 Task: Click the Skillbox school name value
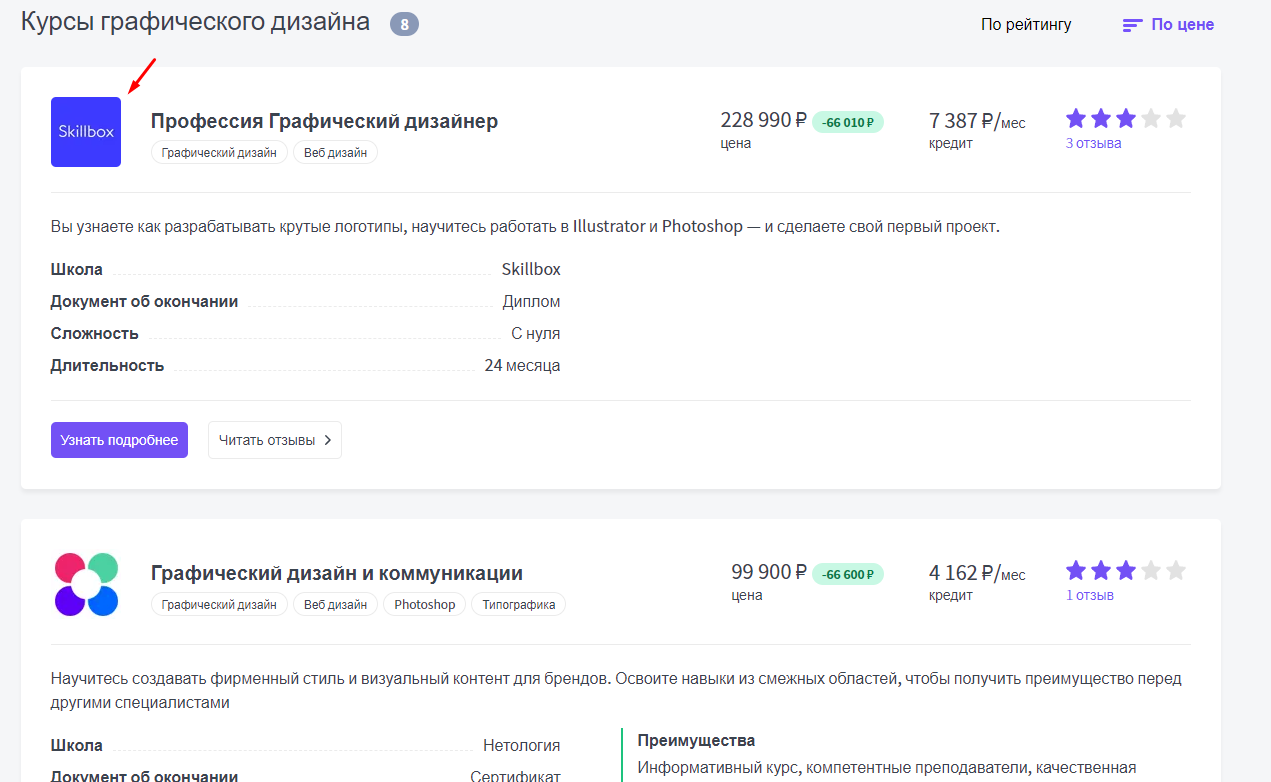pyautogui.click(x=531, y=269)
